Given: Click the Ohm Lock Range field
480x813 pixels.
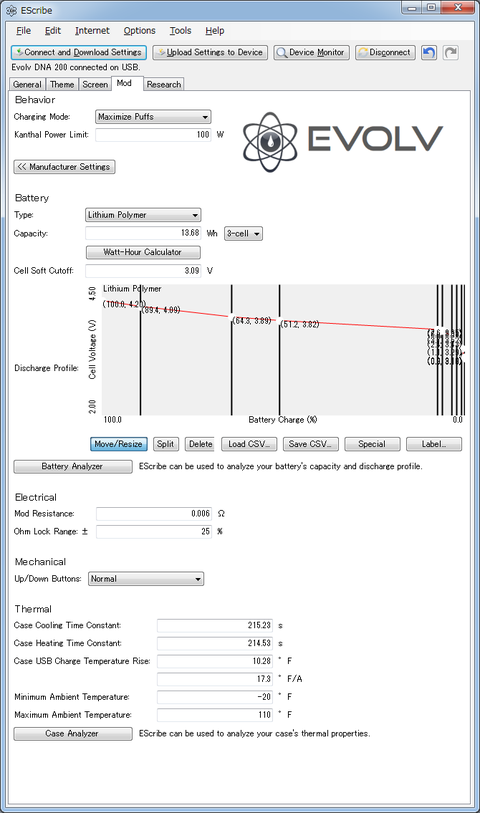Looking at the screenshot, I should (154, 531).
